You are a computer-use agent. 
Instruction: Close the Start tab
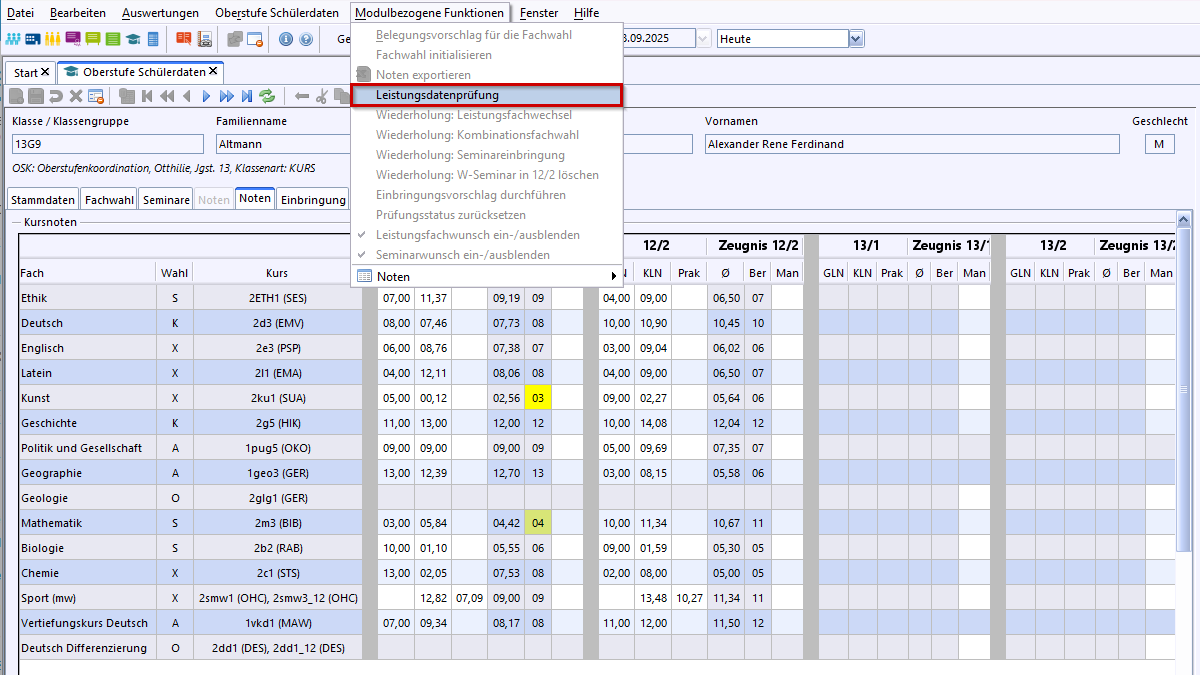pyautogui.click(x=45, y=73)
